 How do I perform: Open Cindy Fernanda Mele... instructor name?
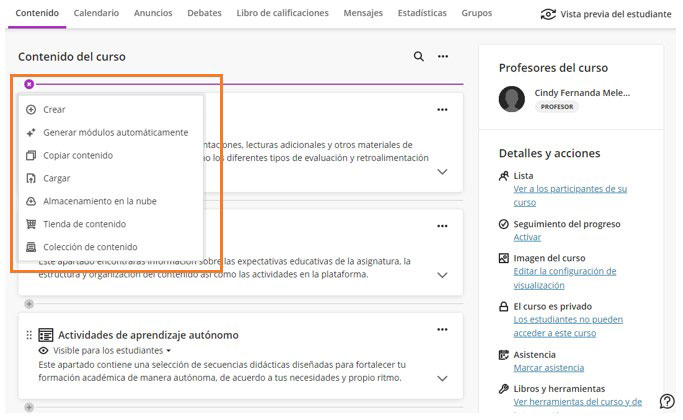point(582,93)
